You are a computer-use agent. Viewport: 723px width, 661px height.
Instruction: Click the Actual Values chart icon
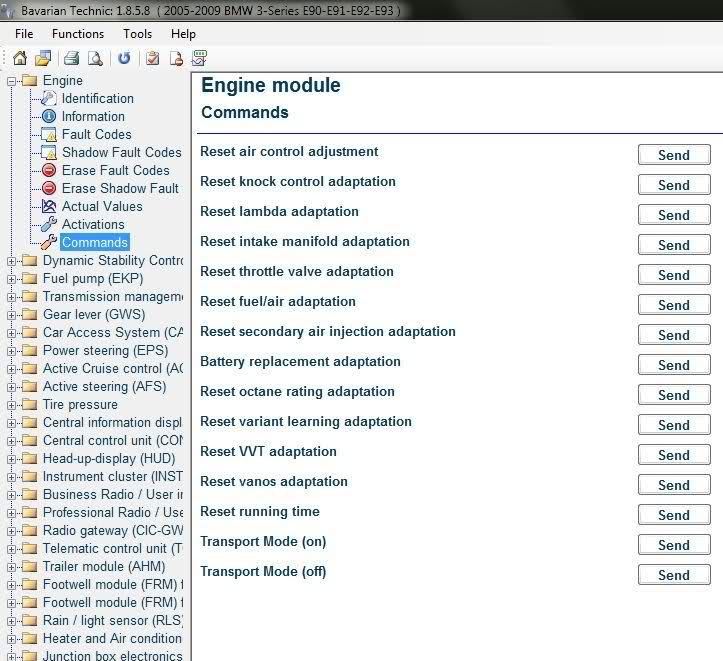[49, 206]
